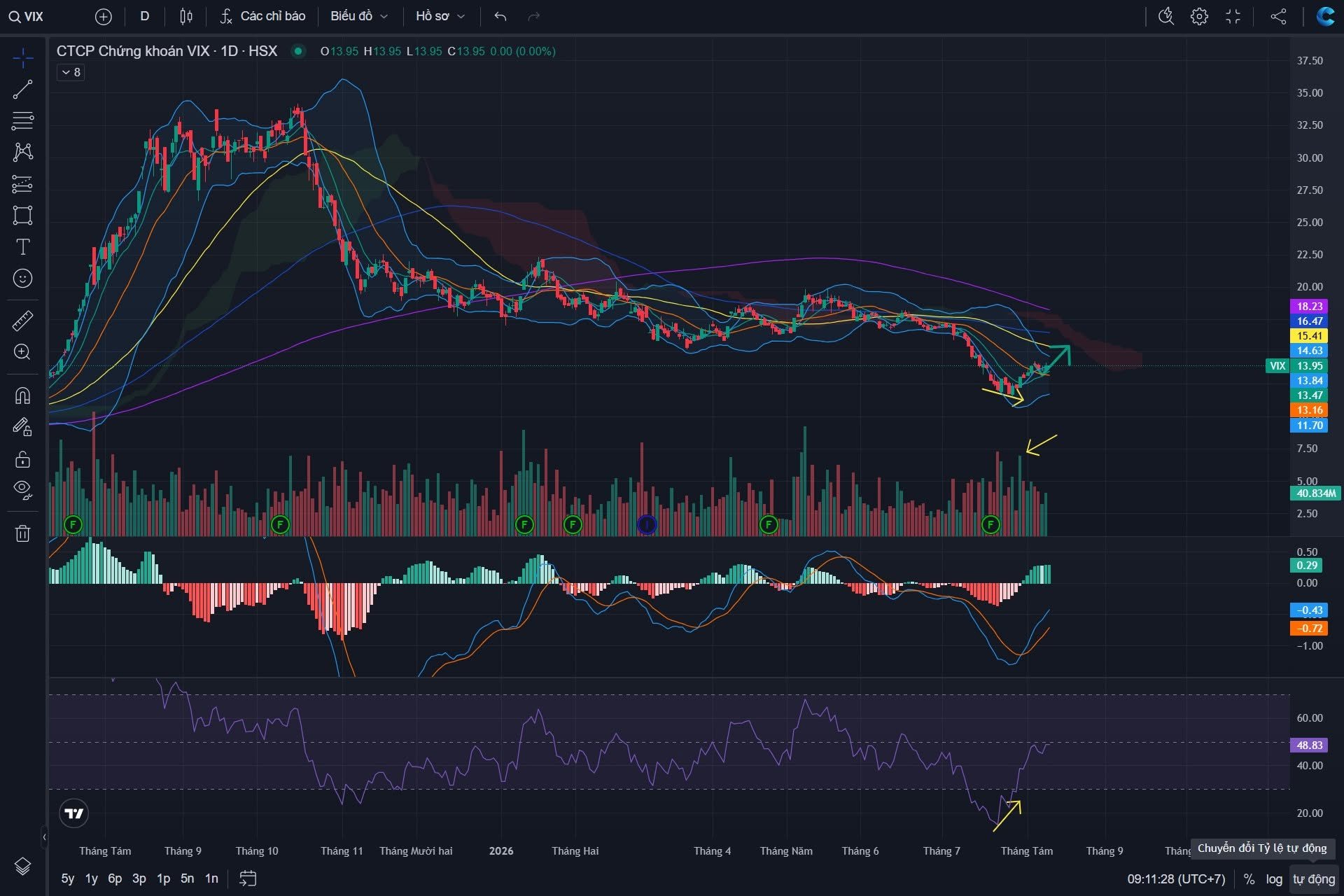Select the 6p time range
Screen dimensions: 1344x896
click(x=115, y=878)
